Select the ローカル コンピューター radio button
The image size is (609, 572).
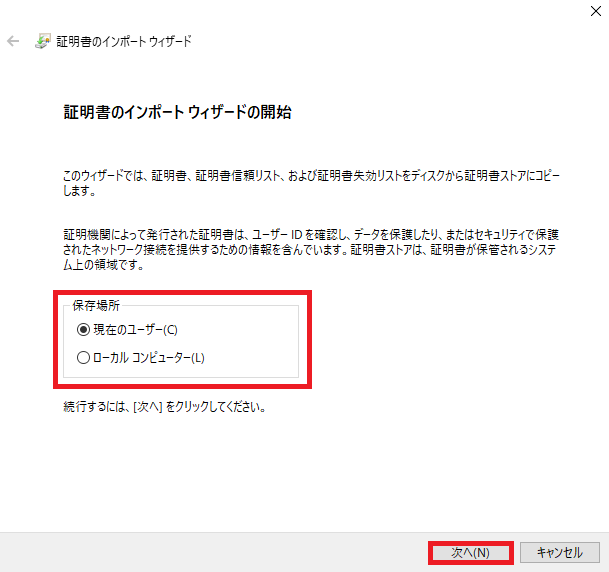[x=83, y=358]
